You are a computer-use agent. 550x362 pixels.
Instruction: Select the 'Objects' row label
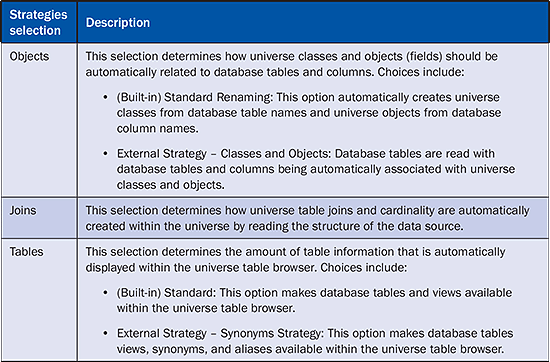[29, 56]
